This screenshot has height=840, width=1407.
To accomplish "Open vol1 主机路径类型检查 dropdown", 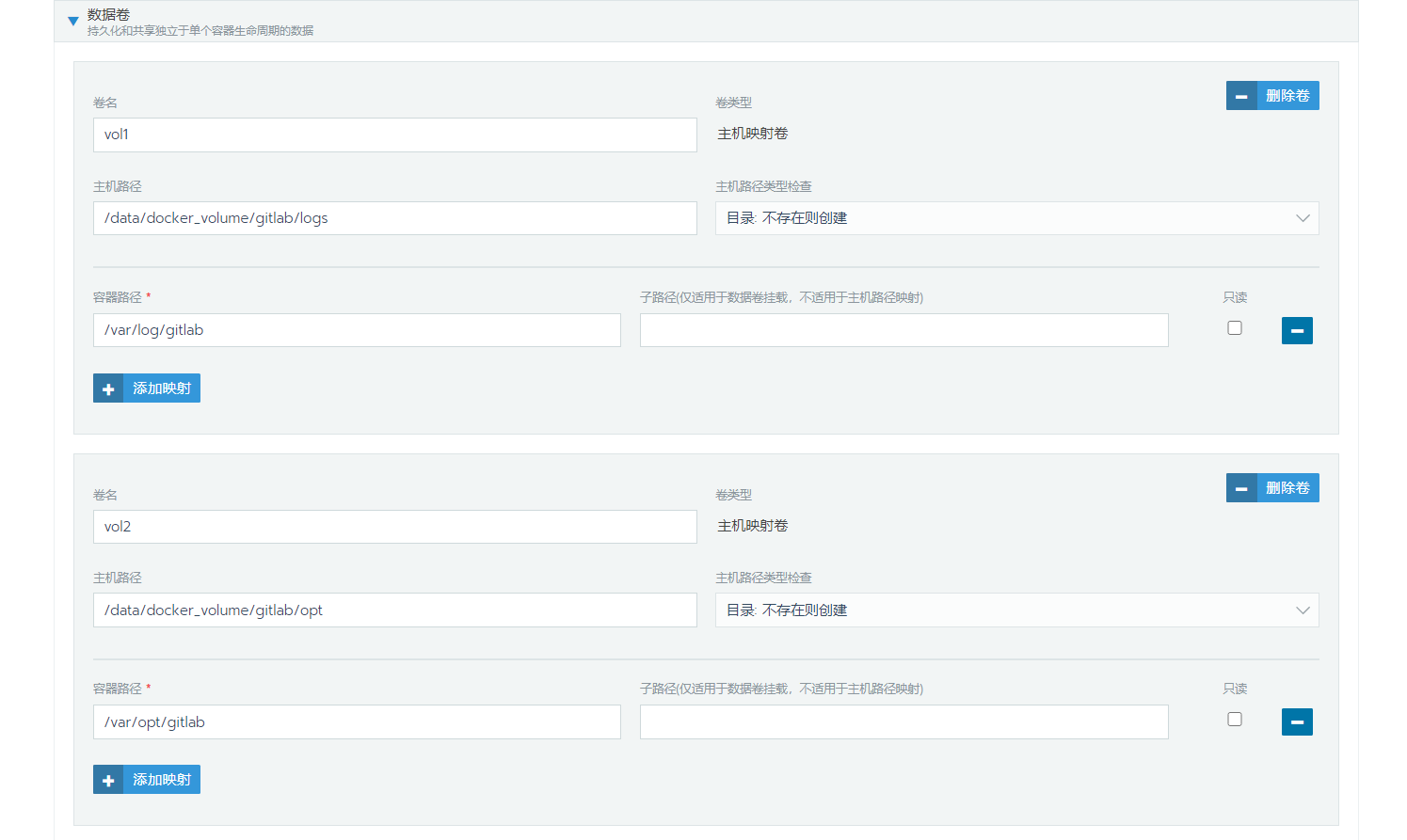I will (x=1016, y=218).
